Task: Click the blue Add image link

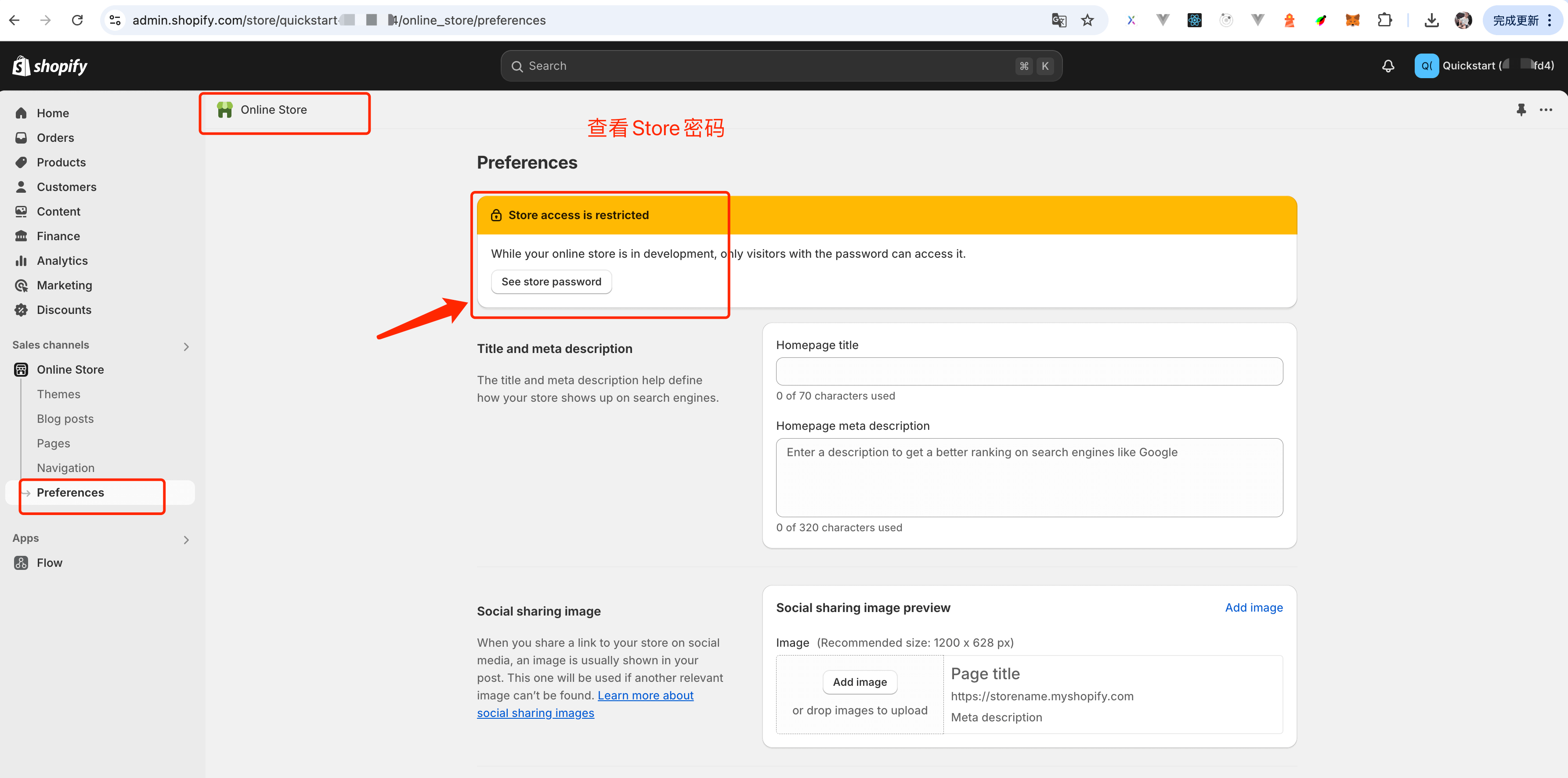Action: point(1254,607)
